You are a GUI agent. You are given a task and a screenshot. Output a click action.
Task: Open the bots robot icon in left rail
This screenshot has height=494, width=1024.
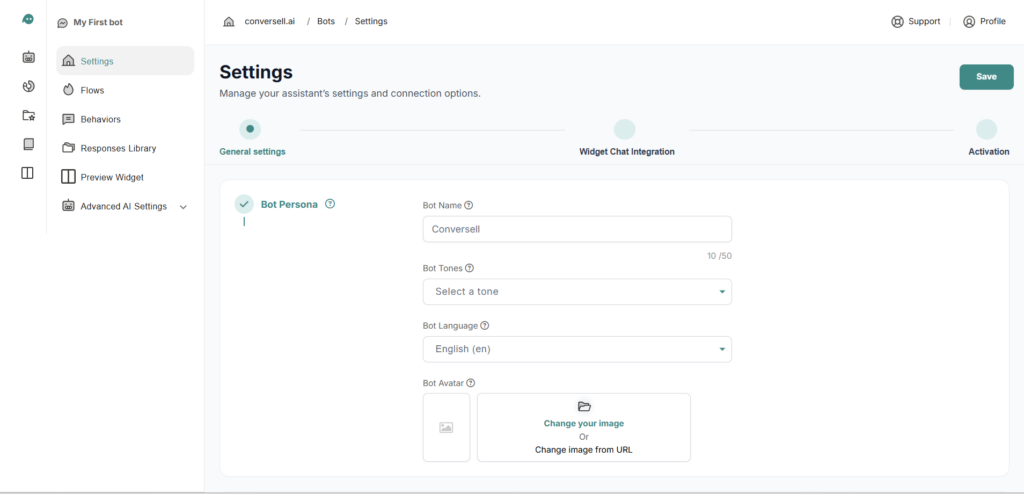pyautogui.click(x=28, y=57)
